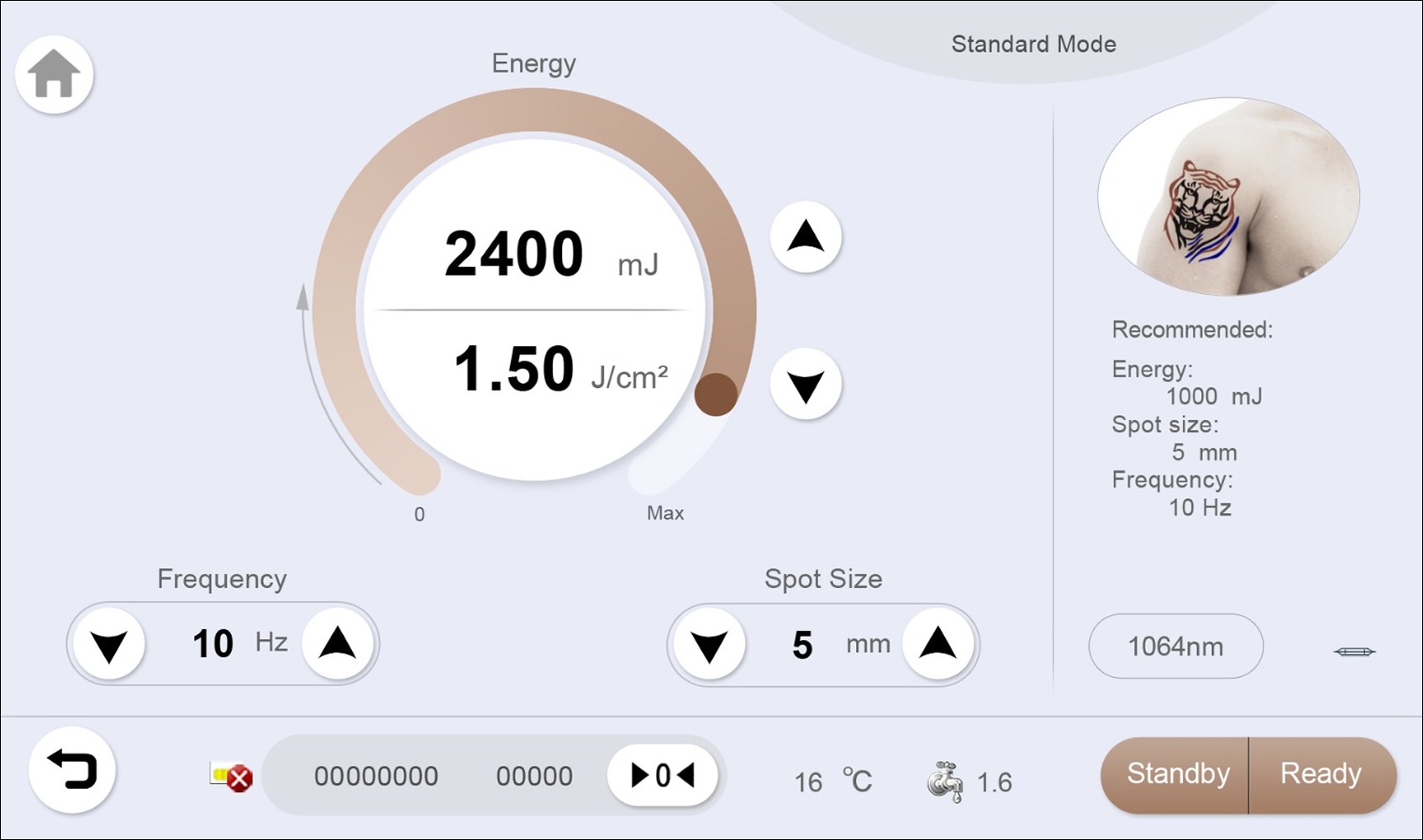Set the laser to Ready
Screen dimensions: 1423x840
[1321, 774]
